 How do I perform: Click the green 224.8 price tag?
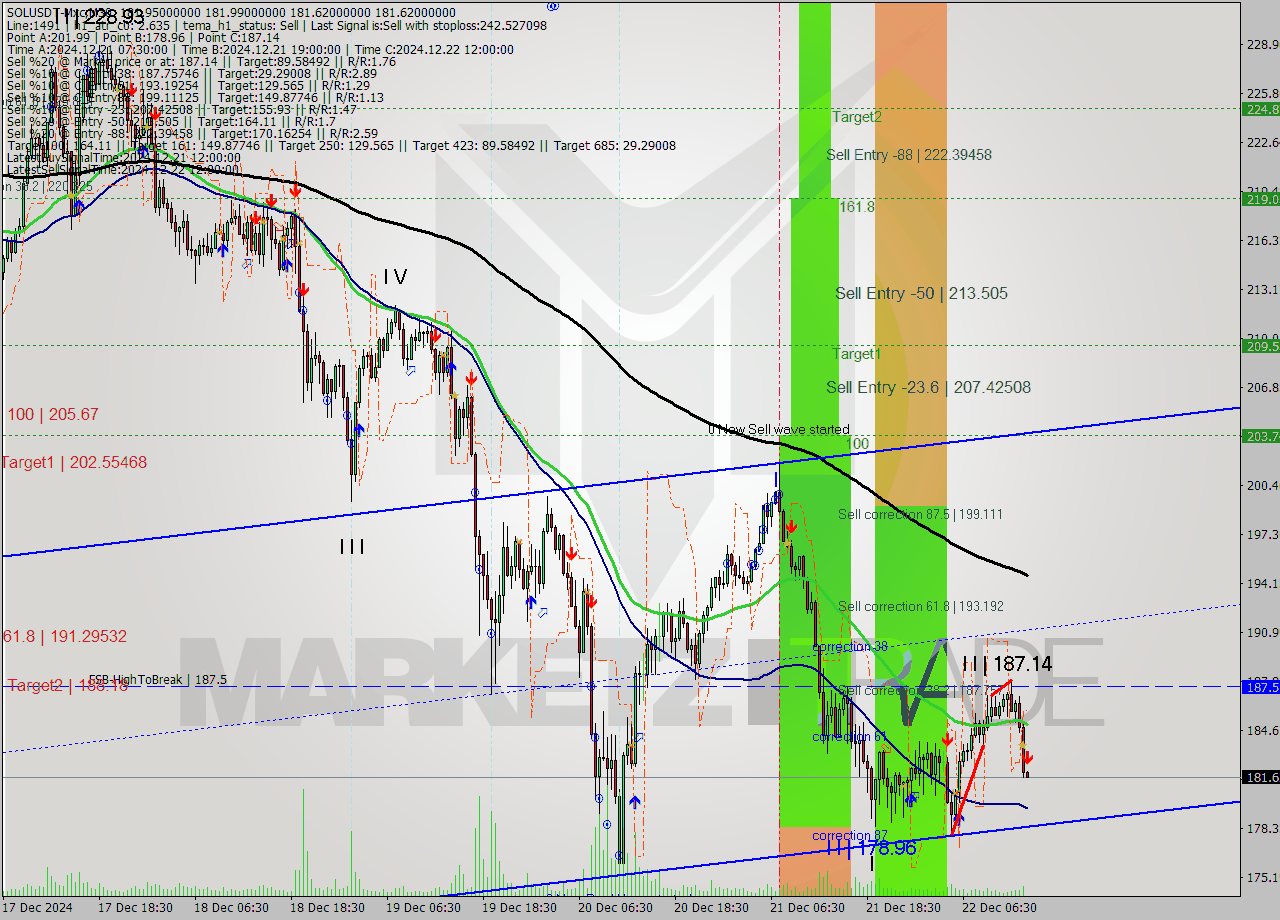(x=1260, y=109)
